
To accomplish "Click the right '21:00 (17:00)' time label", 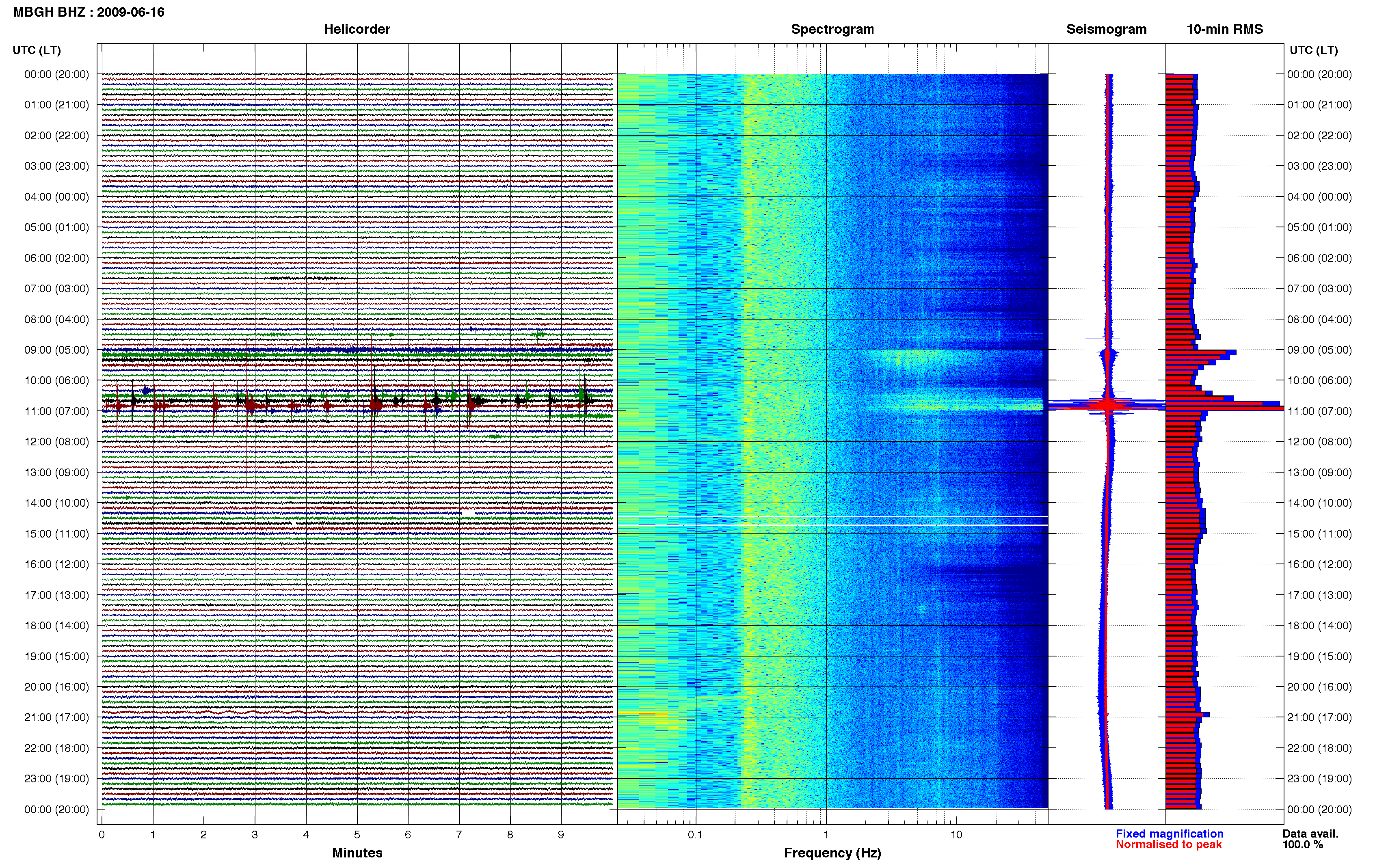I will [1319, 717].
